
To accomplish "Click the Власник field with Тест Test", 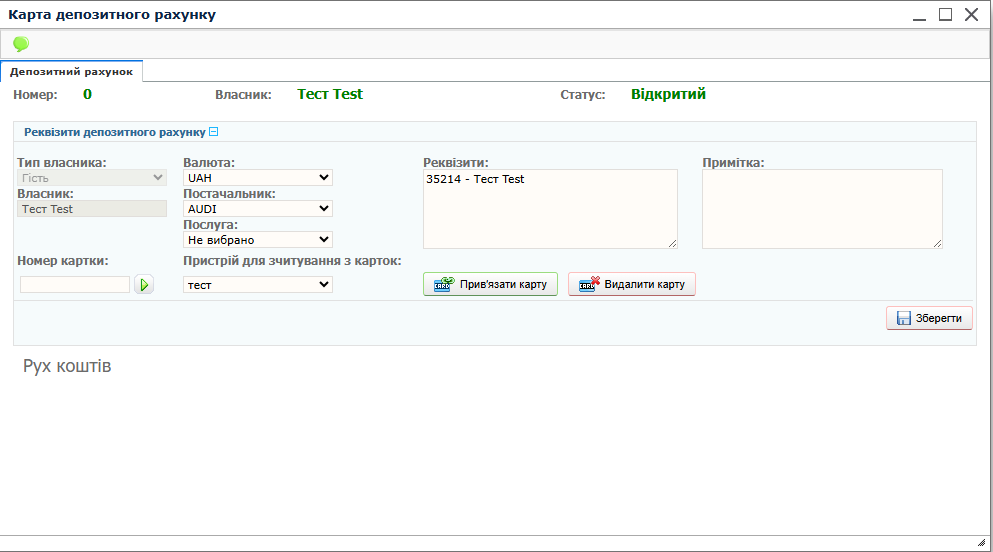I will point(92,209).
